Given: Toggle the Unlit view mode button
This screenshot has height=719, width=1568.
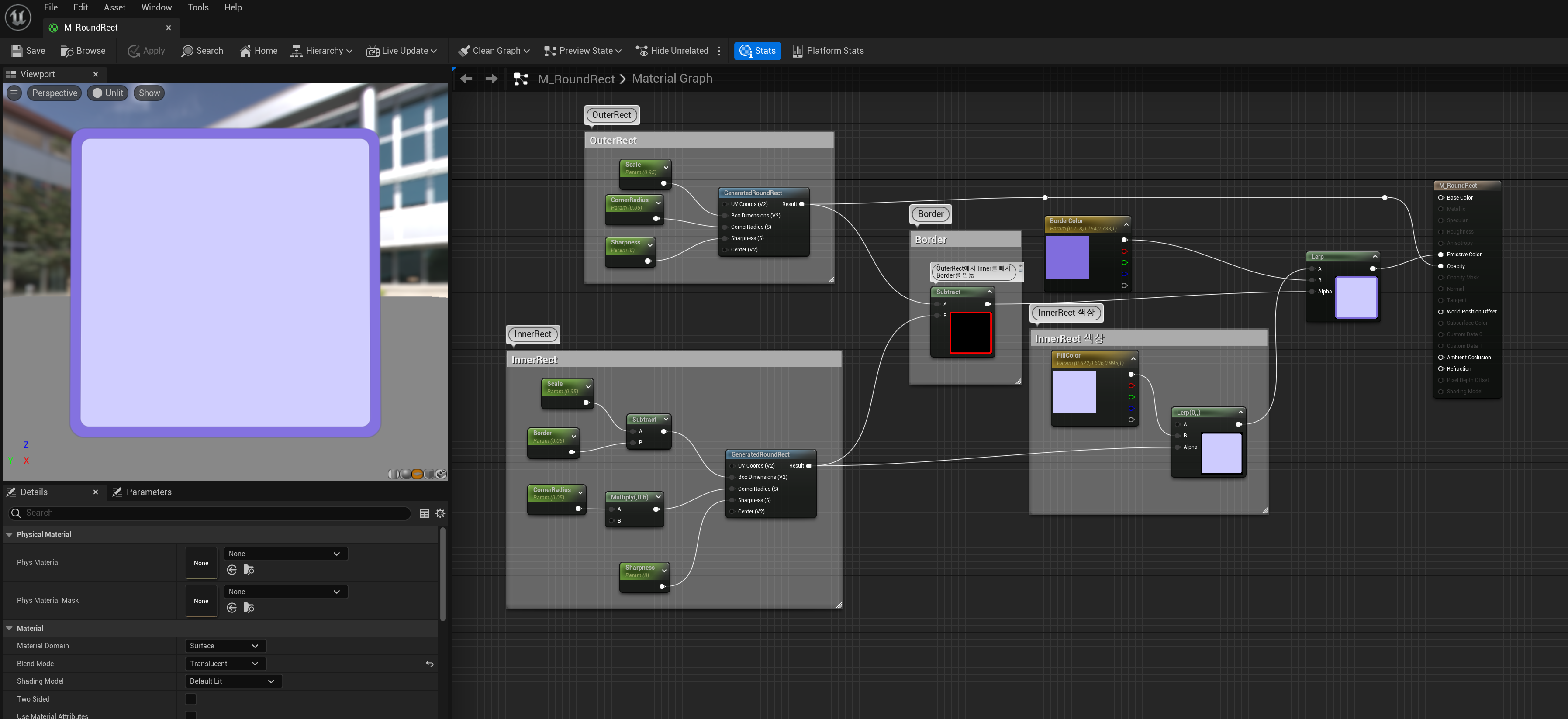Looking at the screenshot, I should point(108,93).
